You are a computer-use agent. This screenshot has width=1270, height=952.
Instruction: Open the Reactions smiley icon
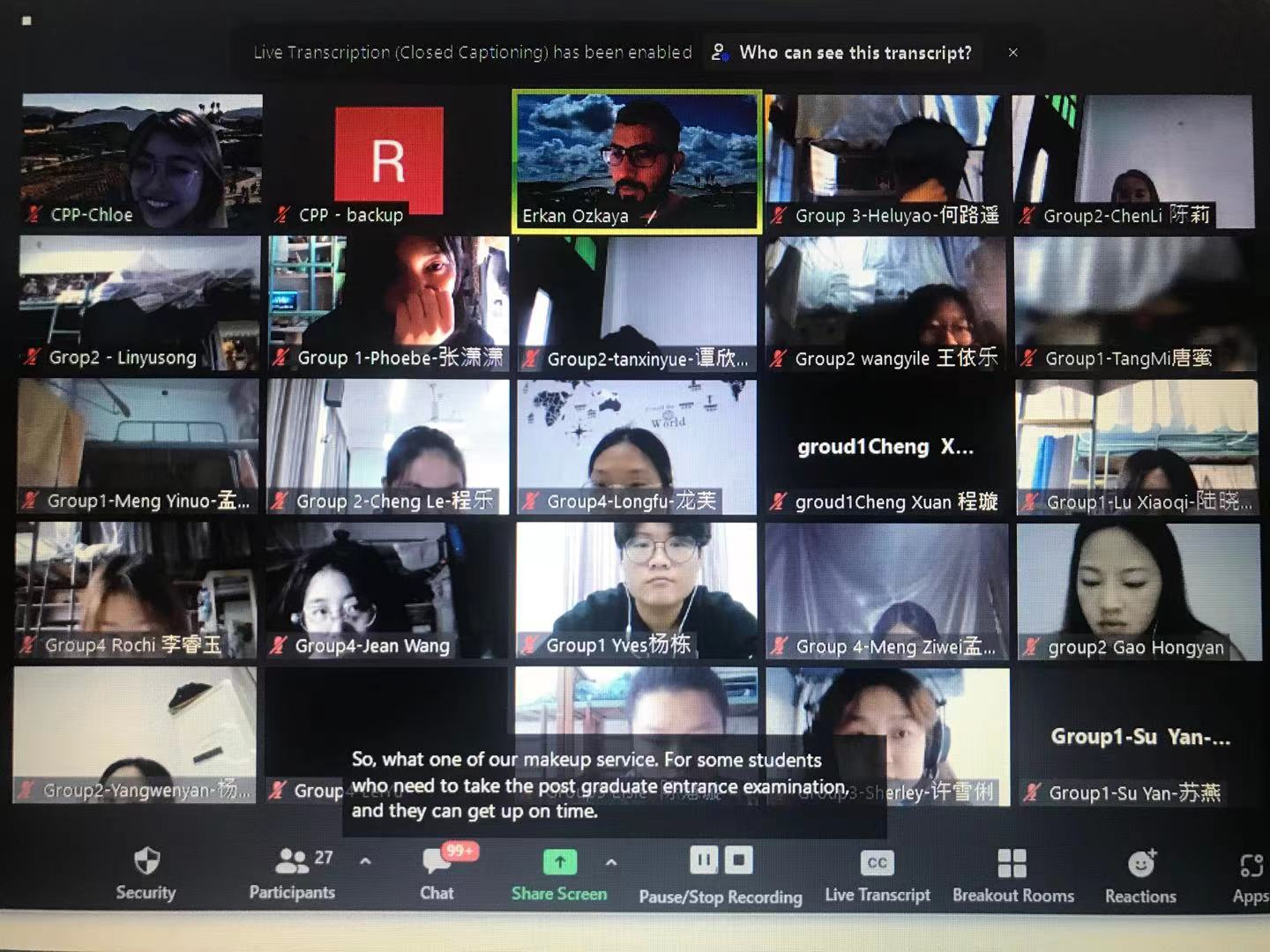1140,864
